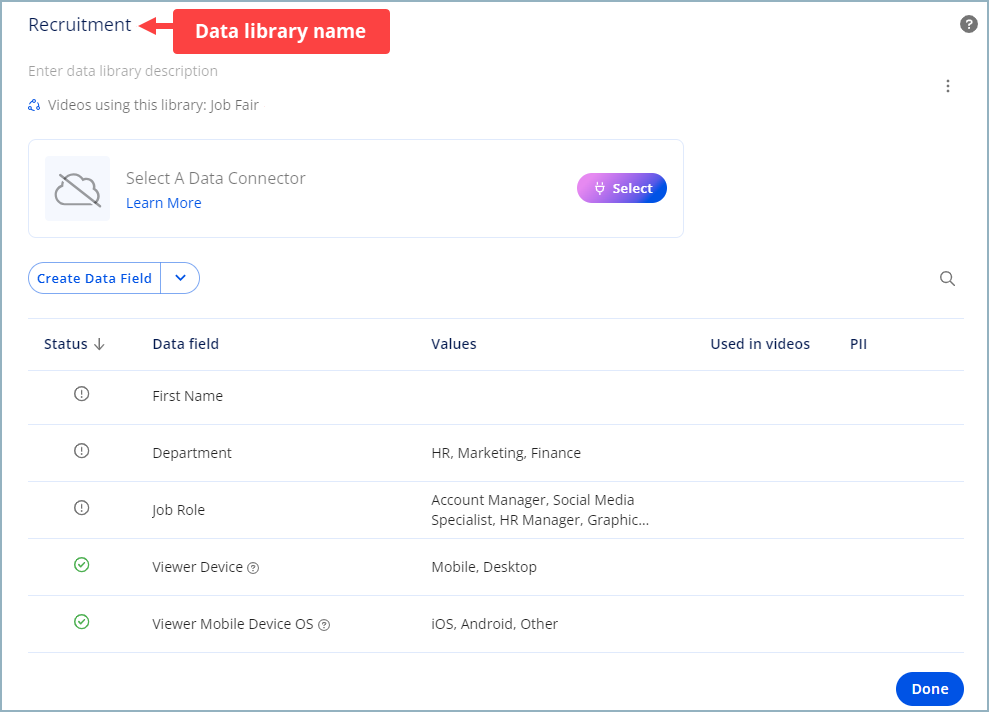Screen dimensions: 989x712
Task: Click the search icon above the data table
Action: (x=947, y=278)
